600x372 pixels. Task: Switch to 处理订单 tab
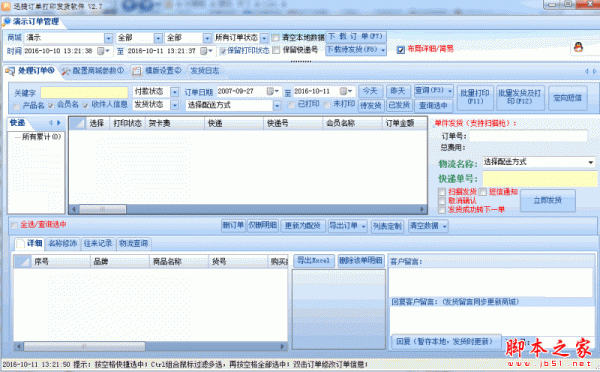pyautogui.click(x=31, y=71)
